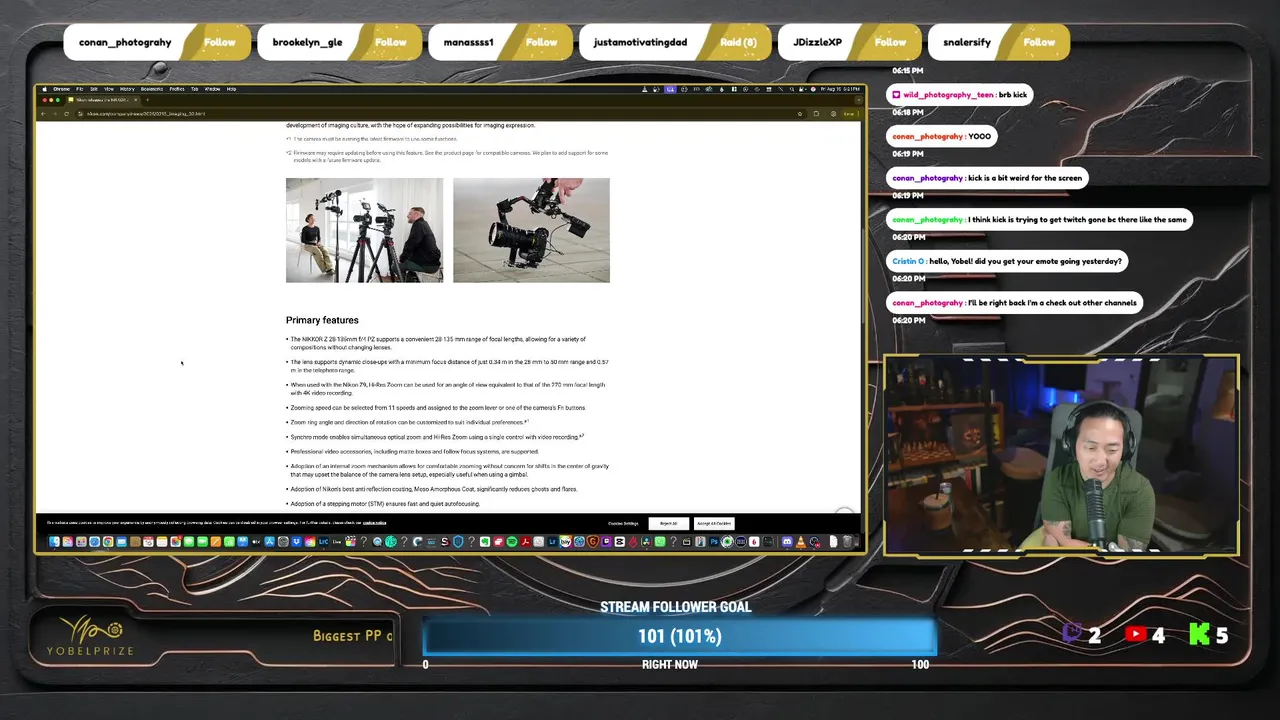Open the Profiles menu

click(177, 89)
